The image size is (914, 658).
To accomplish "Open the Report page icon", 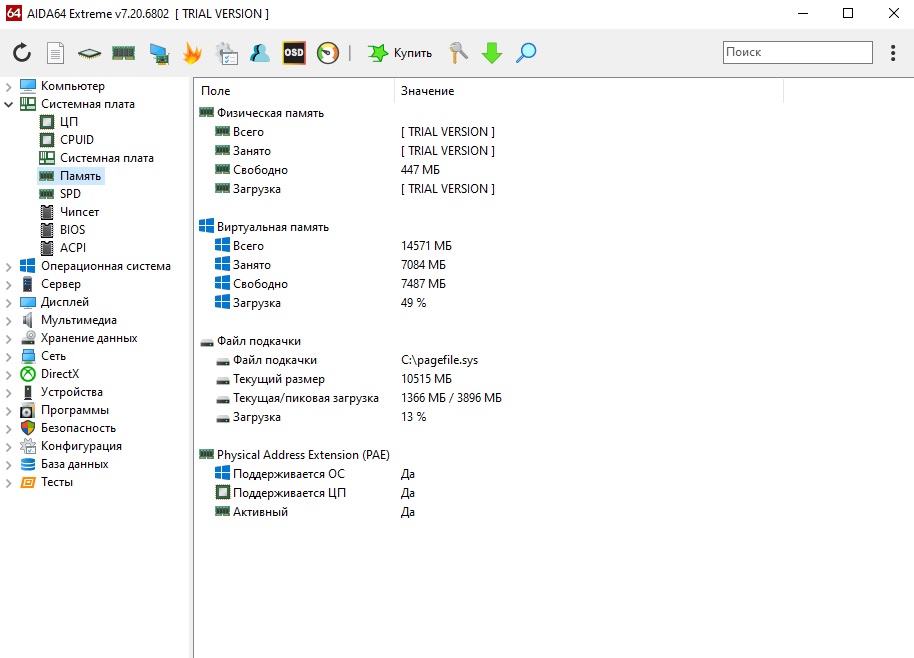I will [x=55, y=53].
